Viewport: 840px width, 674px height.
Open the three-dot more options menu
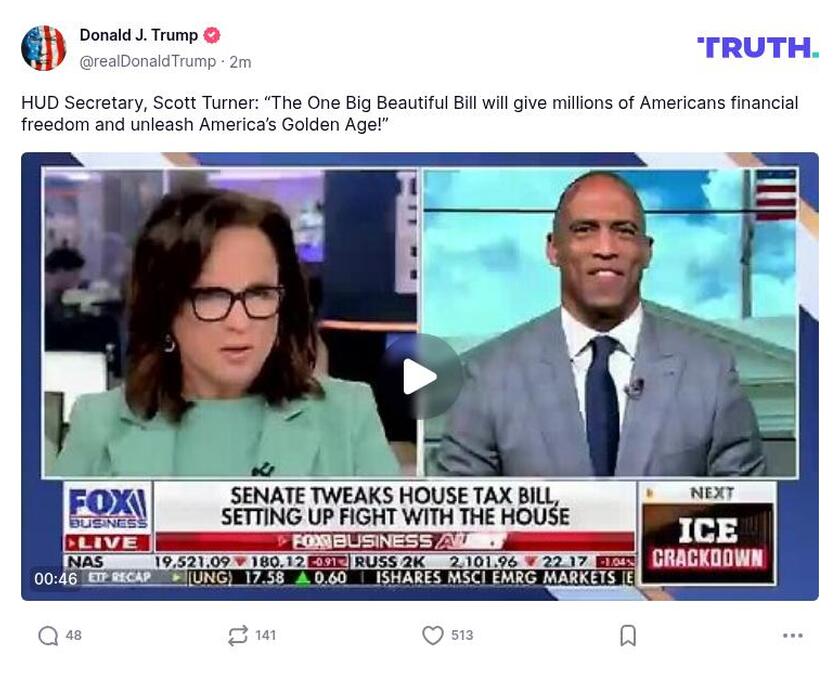792,636
